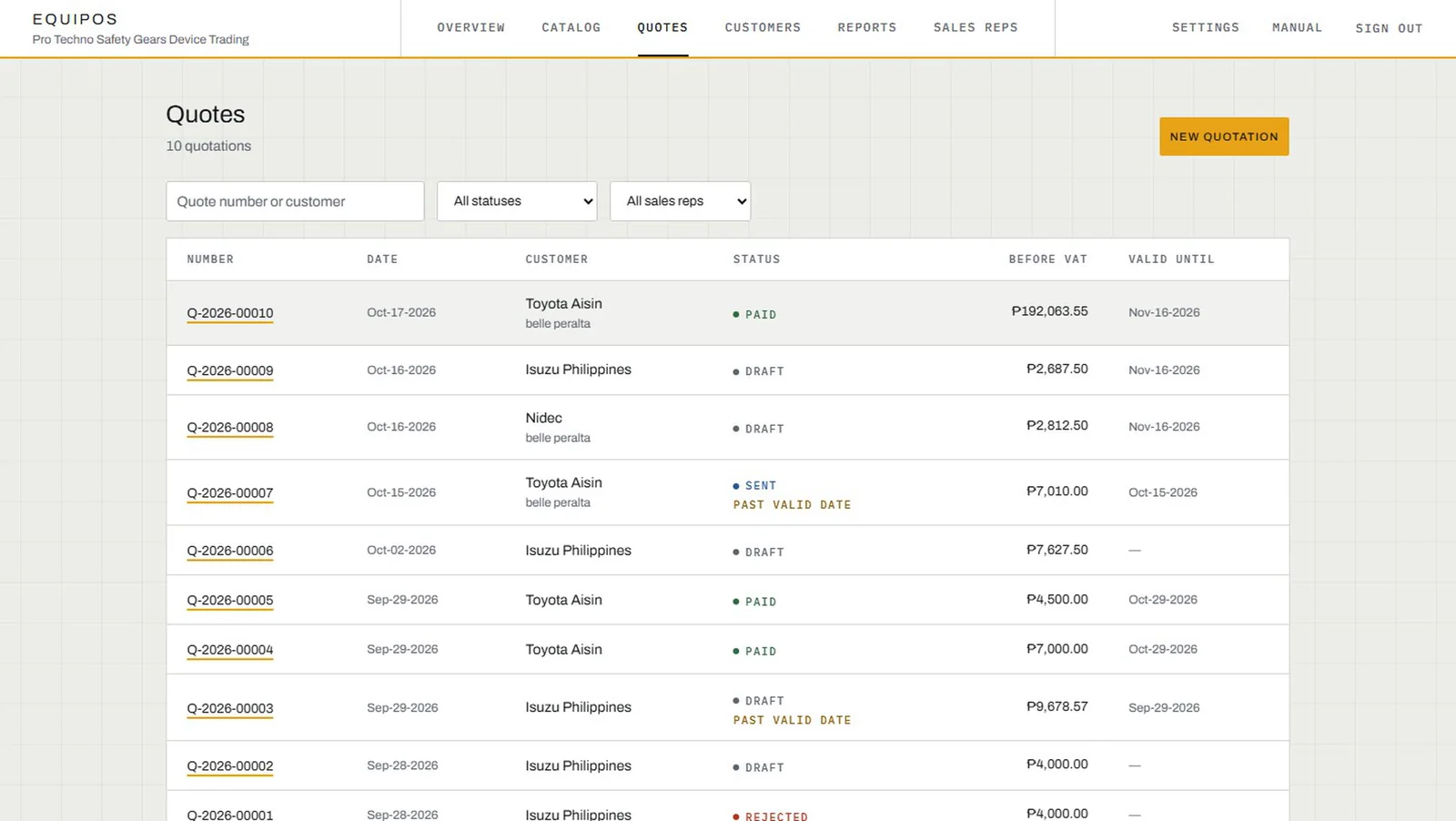This screenshot has width=1456, height=821.
Task: Open the Sales Reps tab
Action: point(976,27)
